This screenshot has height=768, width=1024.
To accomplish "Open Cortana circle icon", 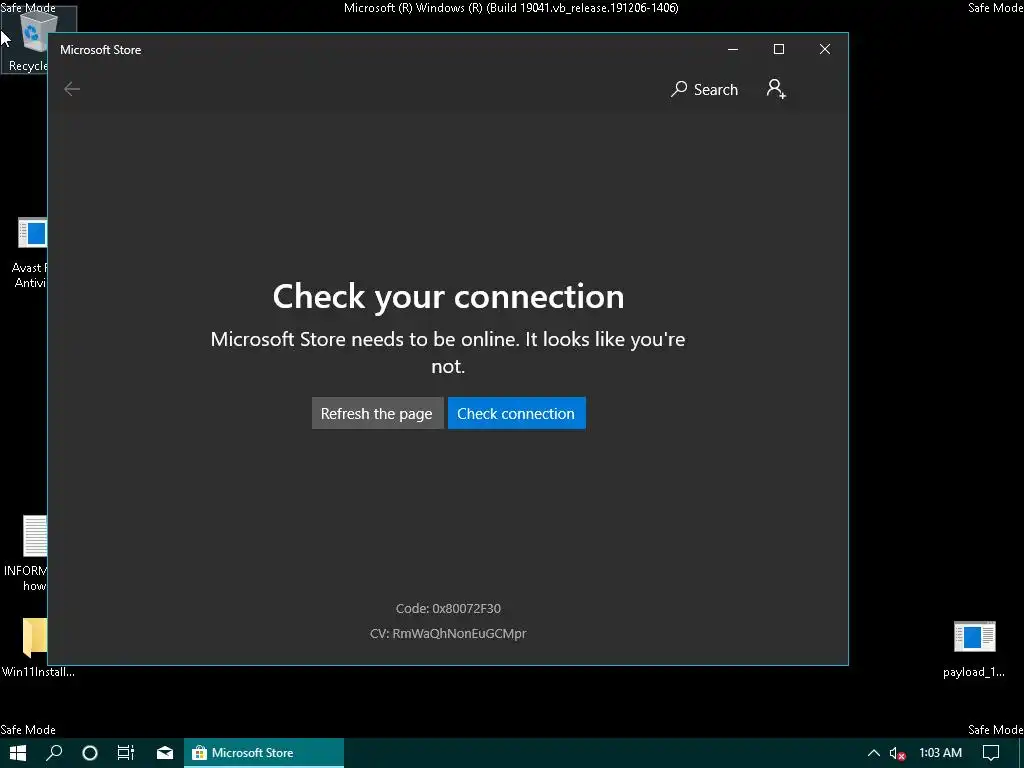I will [90, 753].
